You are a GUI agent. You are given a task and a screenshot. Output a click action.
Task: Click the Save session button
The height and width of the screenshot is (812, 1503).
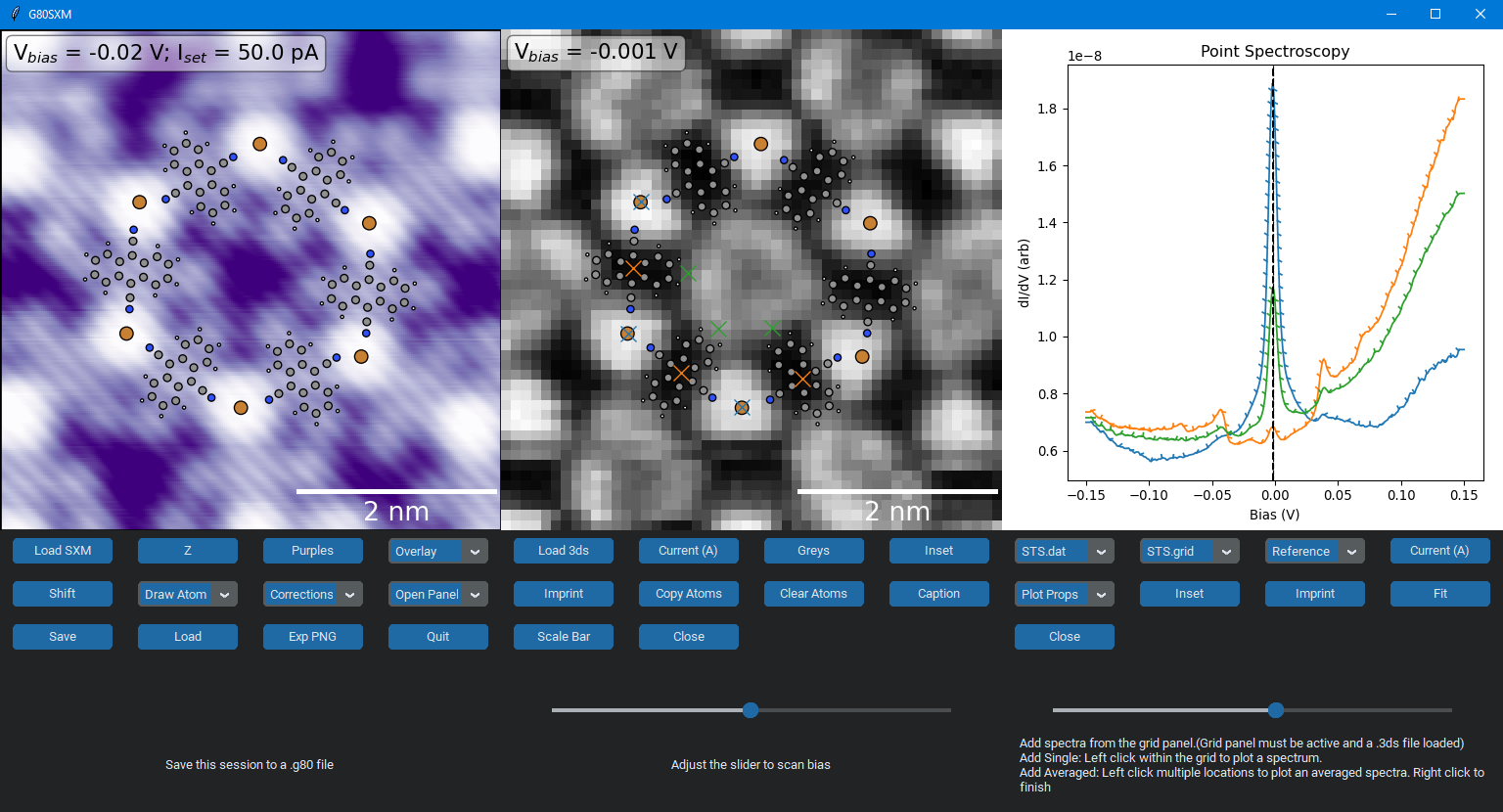[63, 637]
